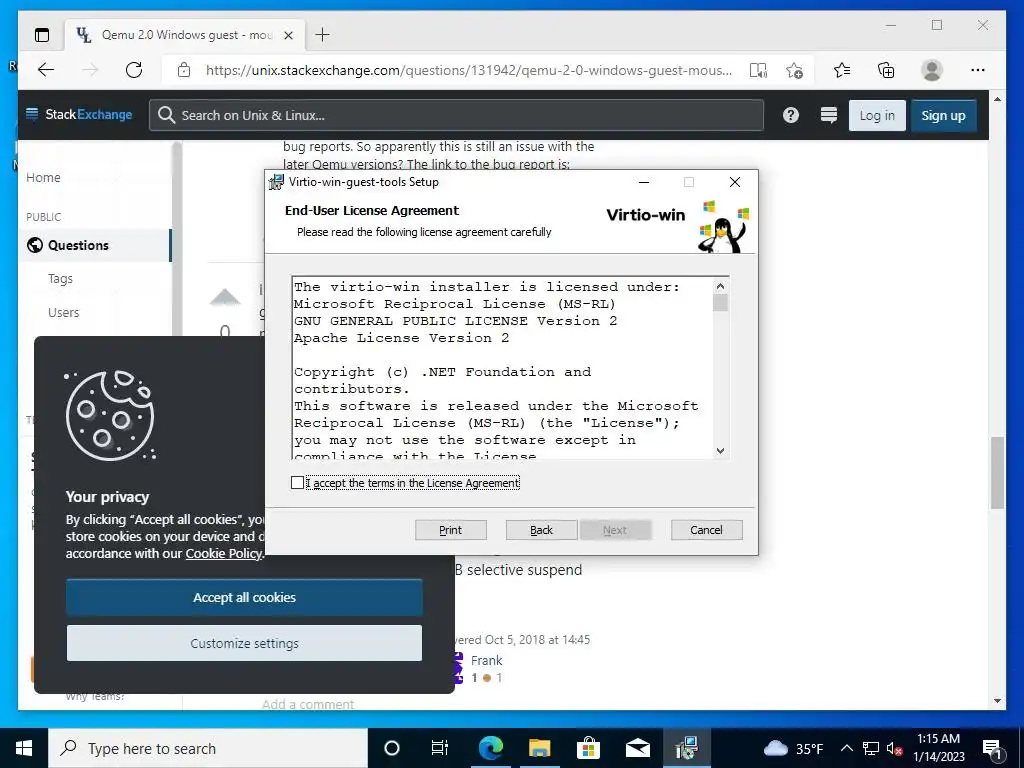
Task: Click the address bar URL
Action: click(x=469, y=70)
